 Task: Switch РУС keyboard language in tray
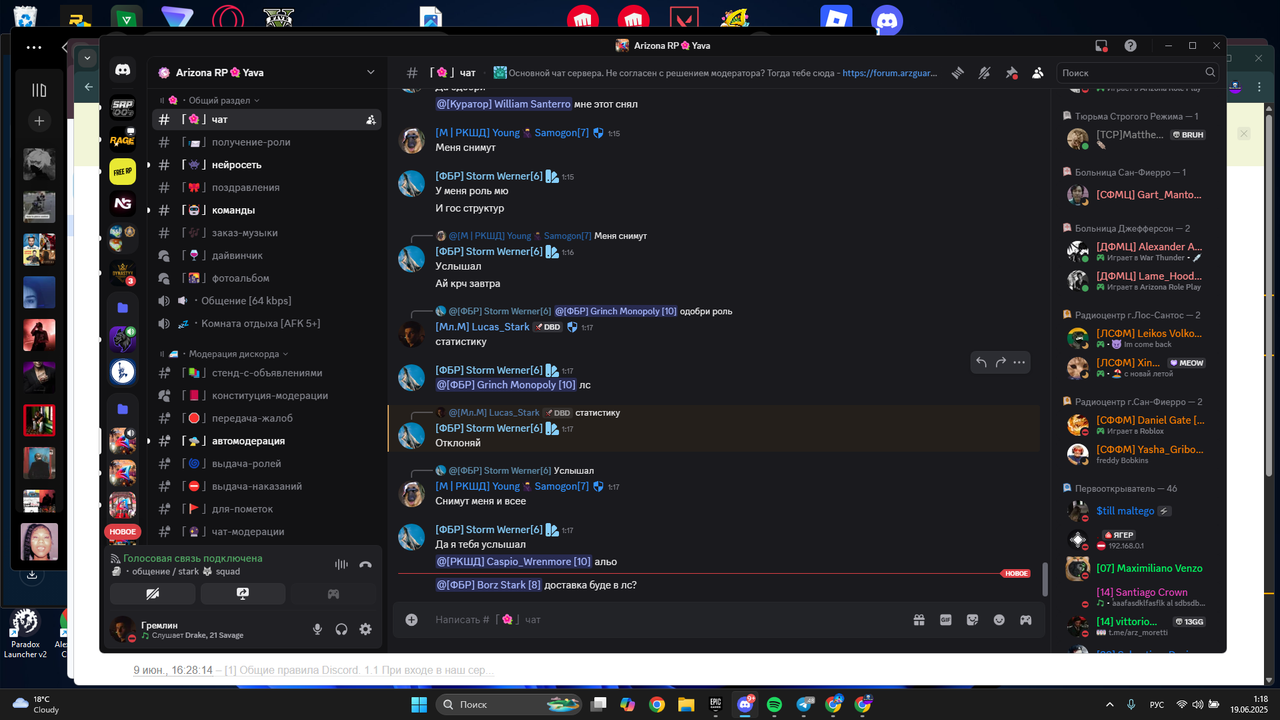click(1157, 705)
